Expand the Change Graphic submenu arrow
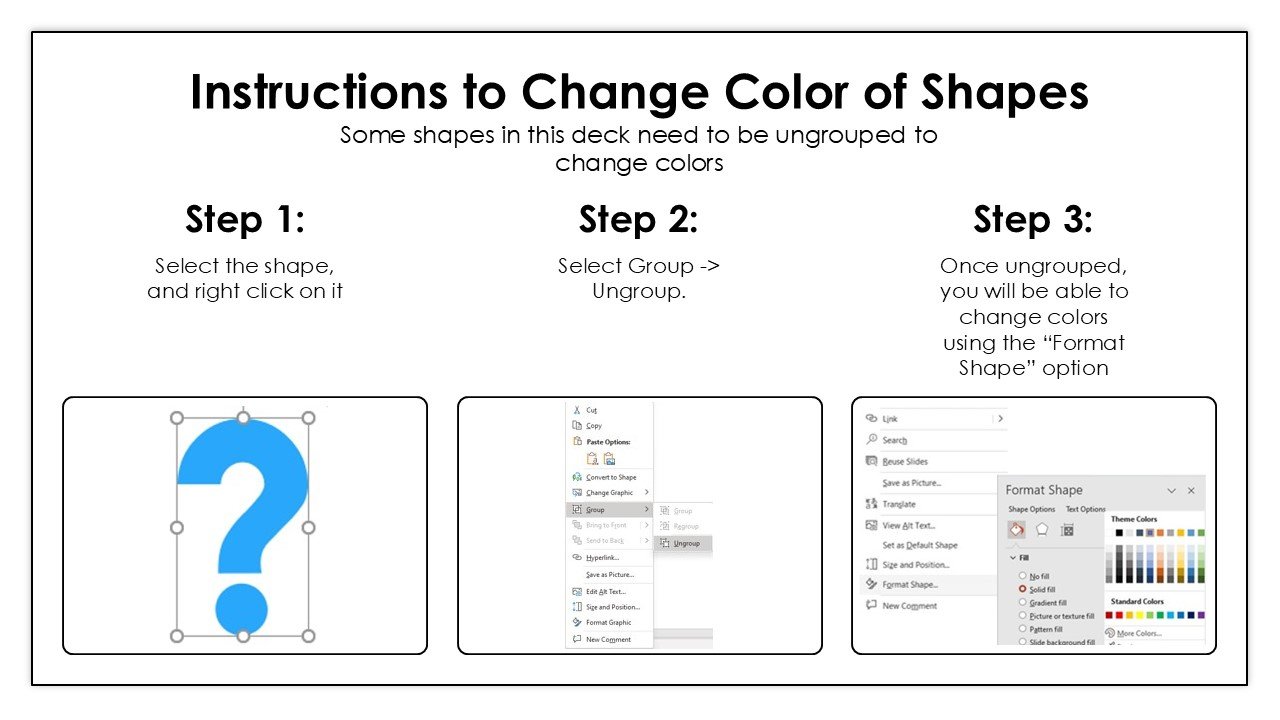The image size is (1280, 720). [646, 492]
